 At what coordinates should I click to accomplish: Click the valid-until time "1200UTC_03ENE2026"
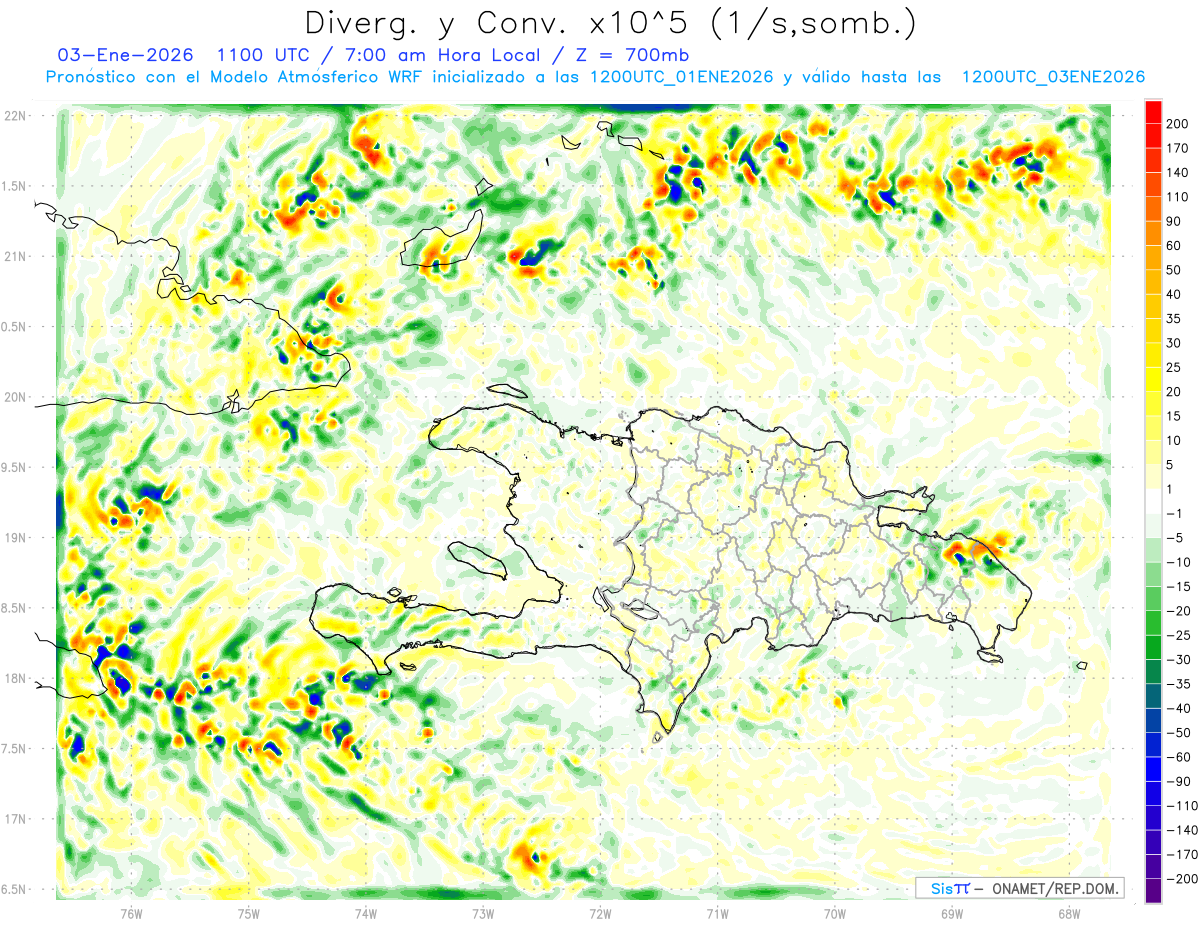(1052, 77)
